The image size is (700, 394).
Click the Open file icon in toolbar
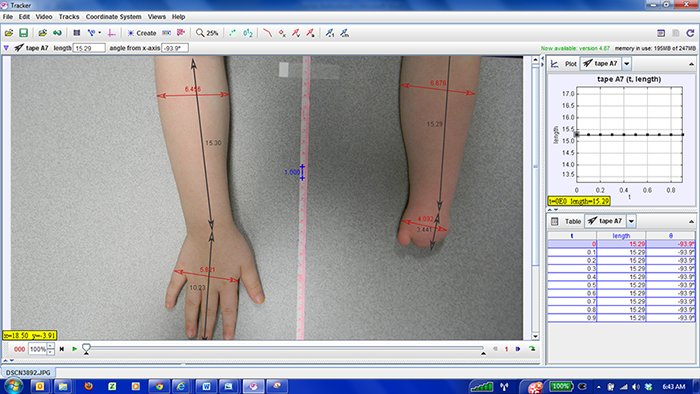(9, 33)
